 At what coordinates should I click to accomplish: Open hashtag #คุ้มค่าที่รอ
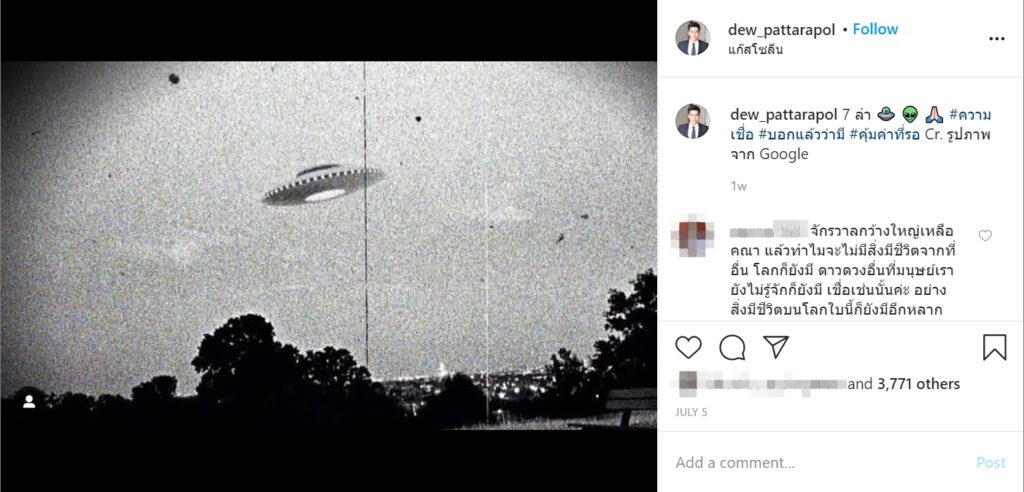[883, 135]
